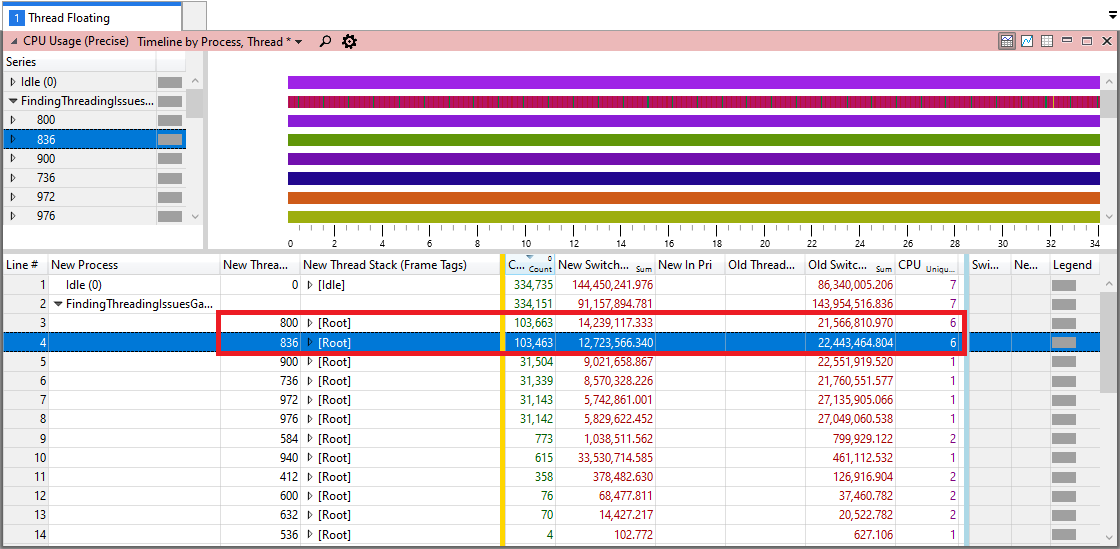Image resolution: width=1120 pixels, height=549 pixels.
Task: Select value 22,551,919.520 in line 5
Action: coord(855,361)
